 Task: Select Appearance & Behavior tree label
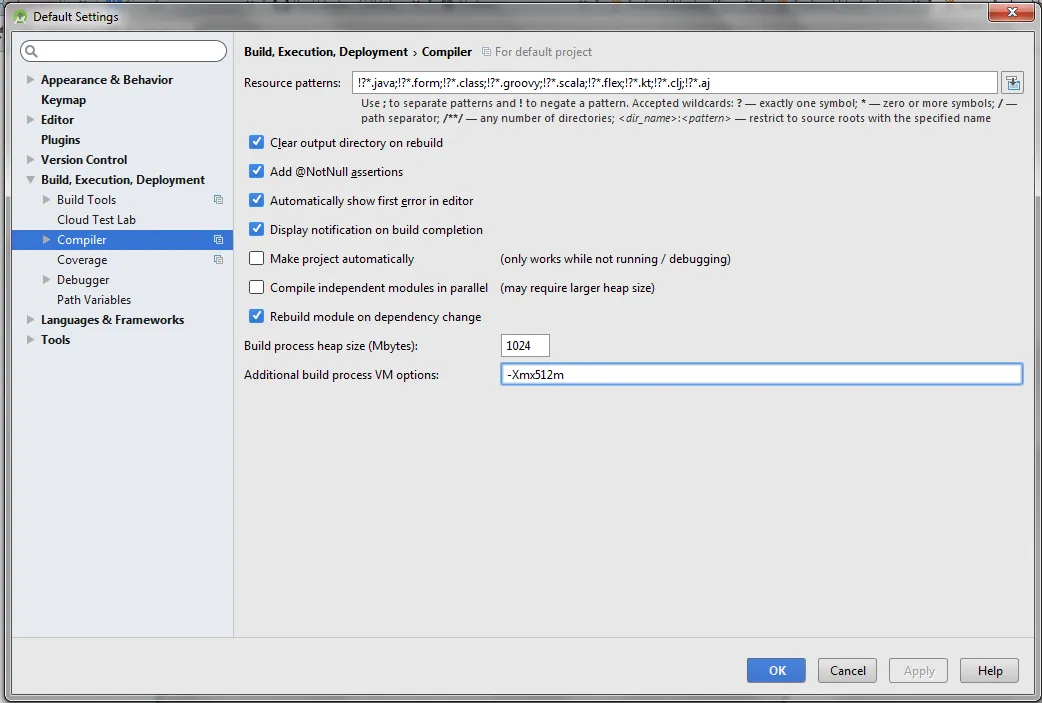[x=106, y=80]
